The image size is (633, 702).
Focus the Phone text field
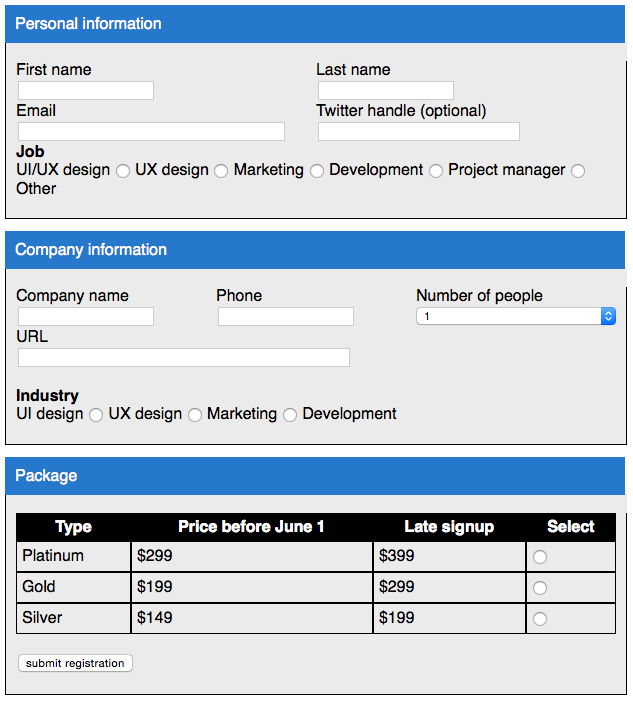(x=285, y=317)
